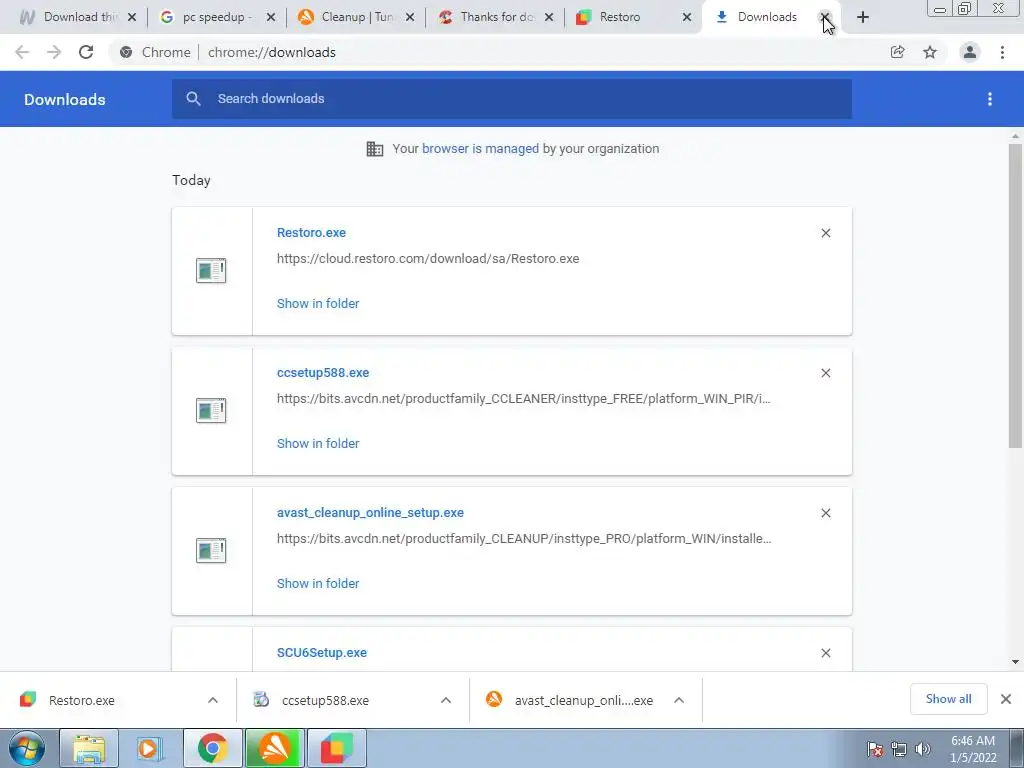Go forward to next page

pyautogui.click(x=54, y=52)
